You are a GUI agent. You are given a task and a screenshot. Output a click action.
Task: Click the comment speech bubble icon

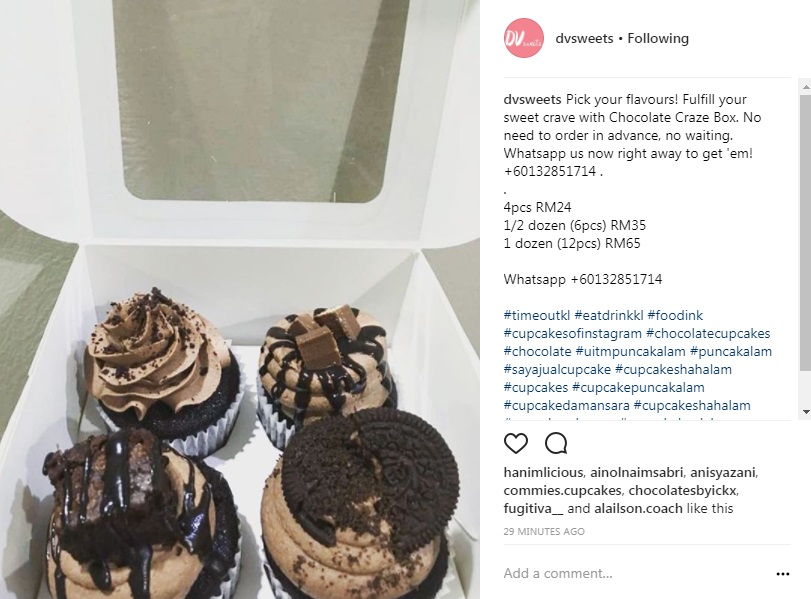pyautogui.click(x=556, y=443)
